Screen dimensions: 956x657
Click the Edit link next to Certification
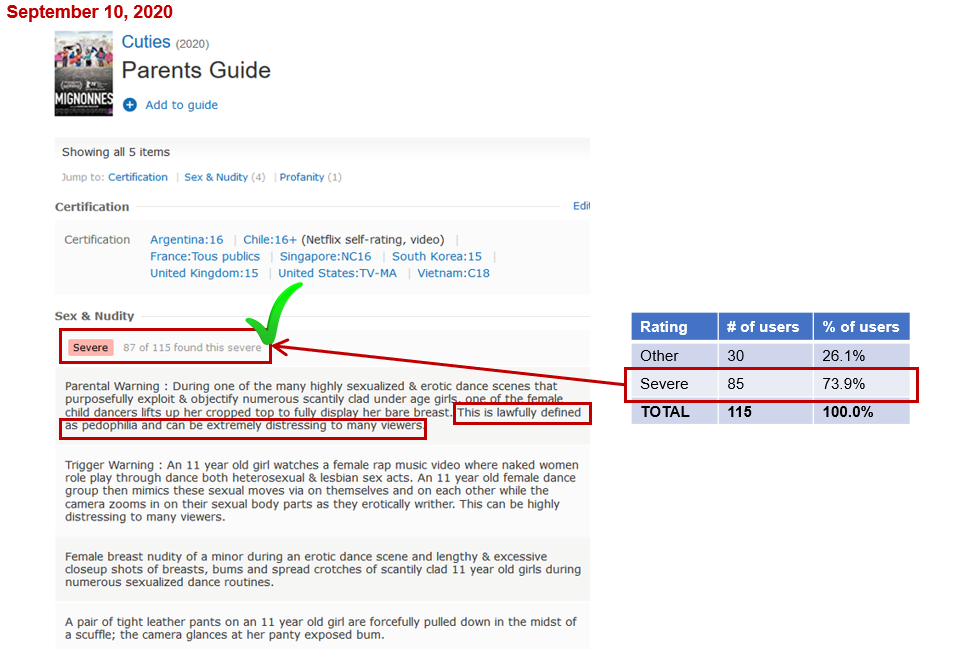581,206
